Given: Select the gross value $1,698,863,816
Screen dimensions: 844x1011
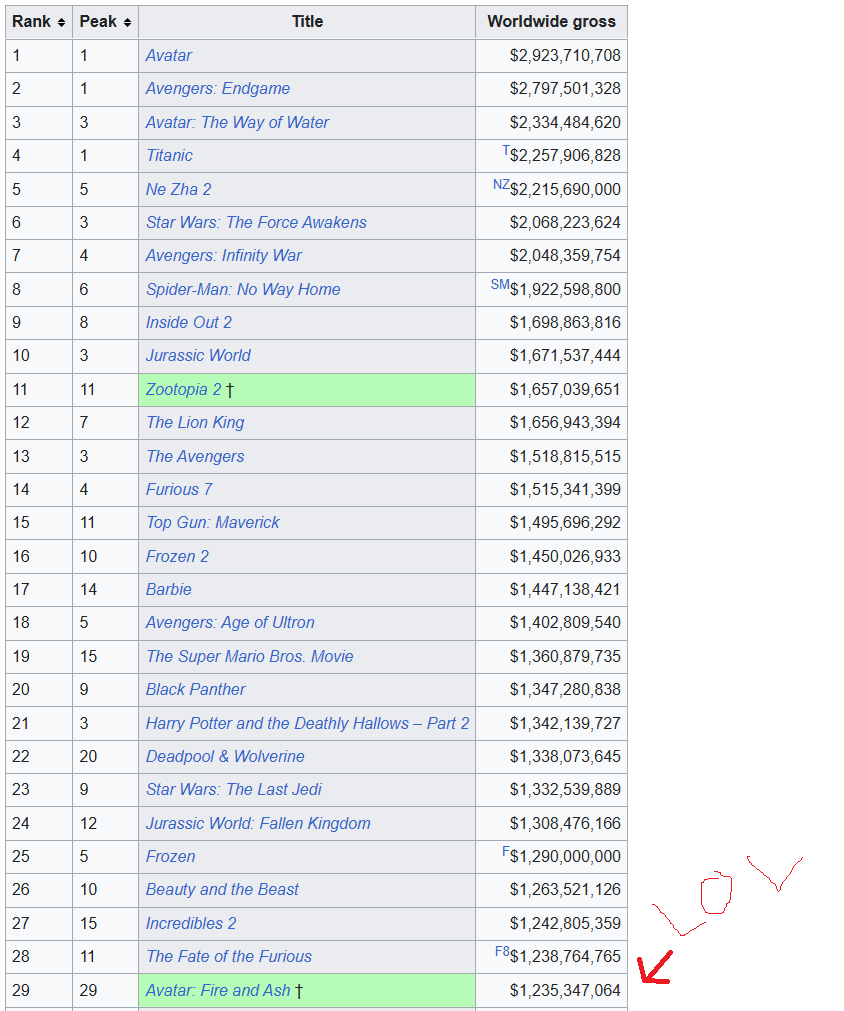Looking at the screenshot, I should 565,322.
